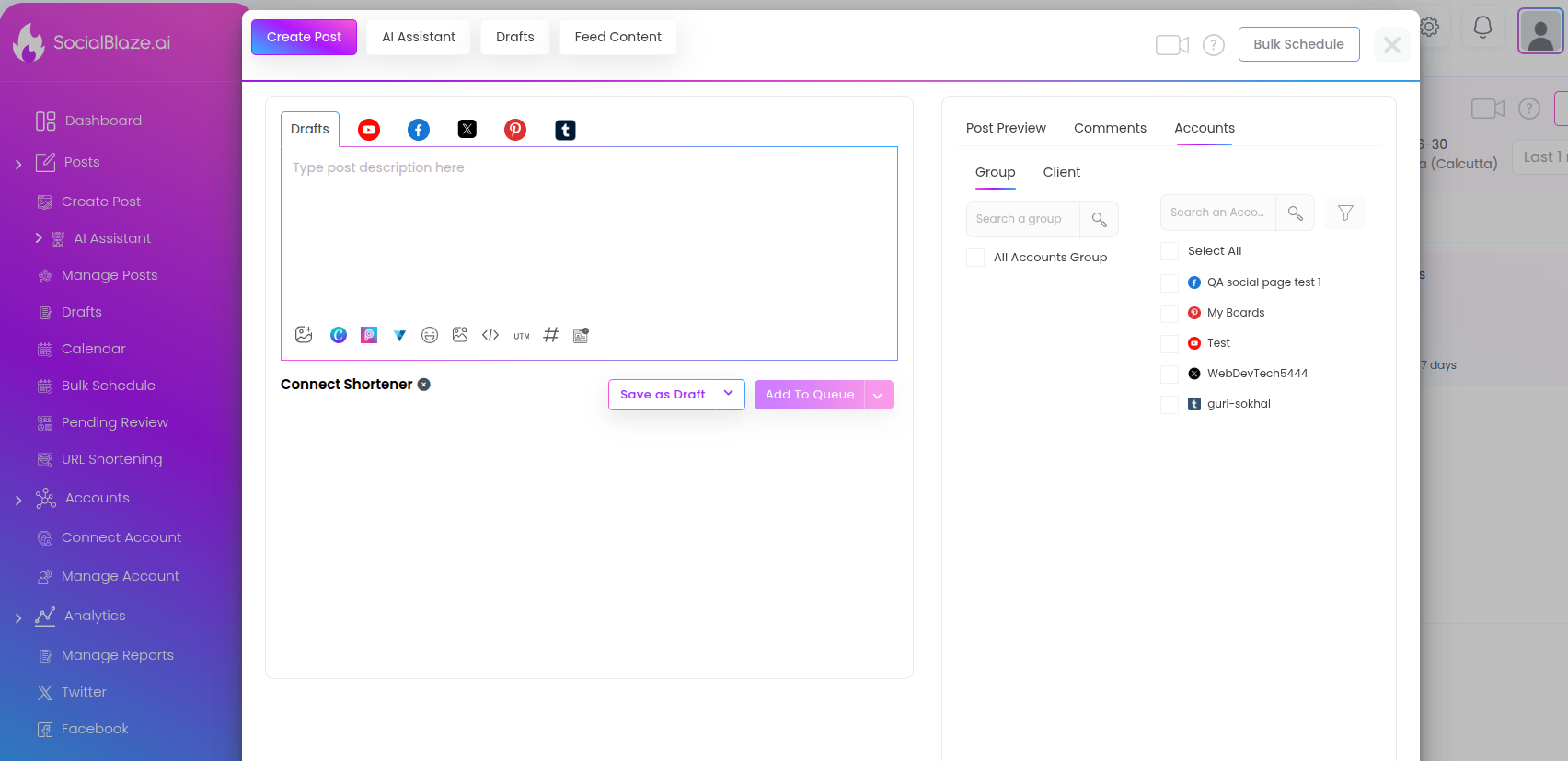Check the guri-sokhal account checkbox
This screenshot has width=1568, height=761.
tap(1170, 404)
